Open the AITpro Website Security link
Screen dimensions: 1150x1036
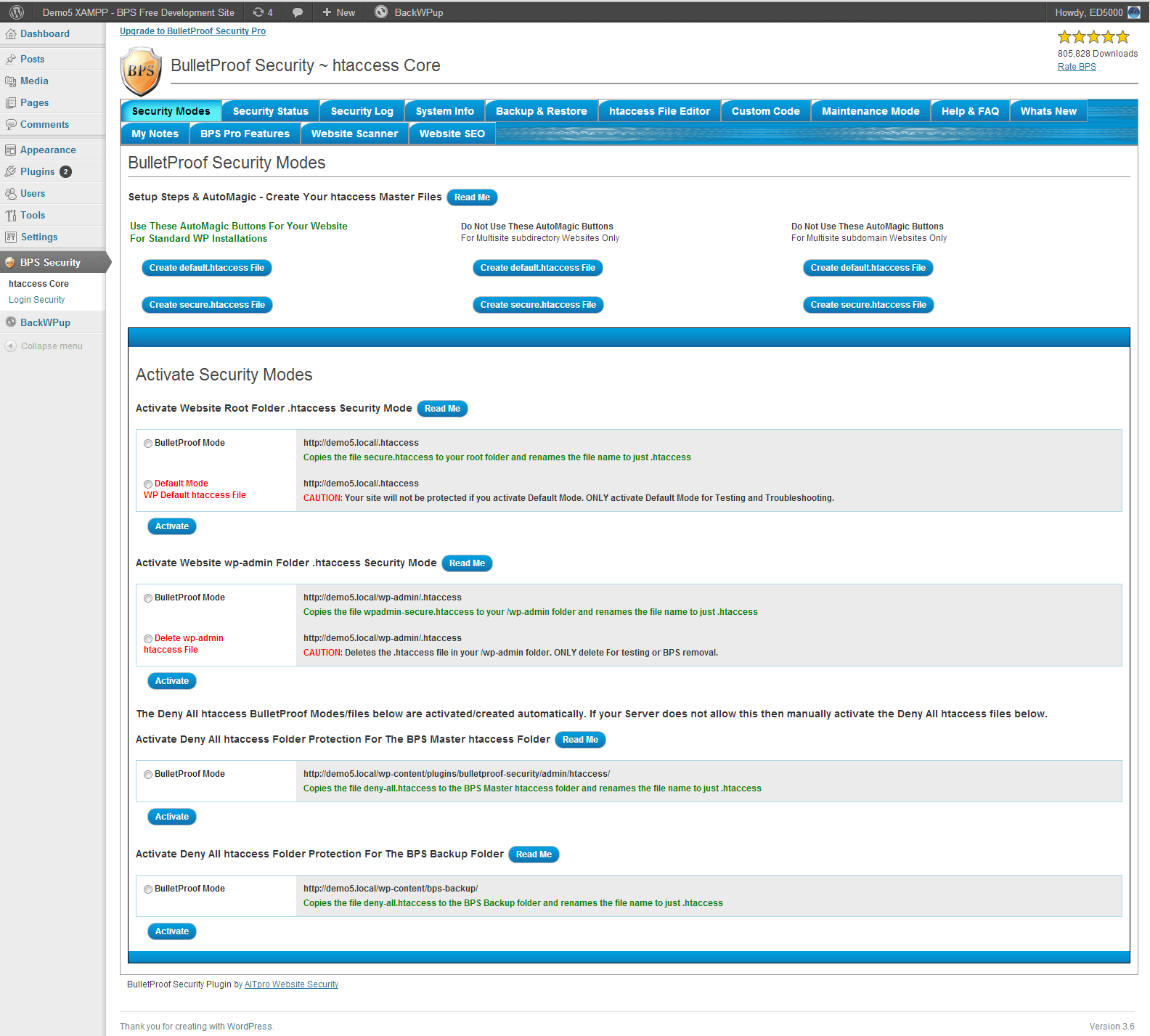coord(291,984)
